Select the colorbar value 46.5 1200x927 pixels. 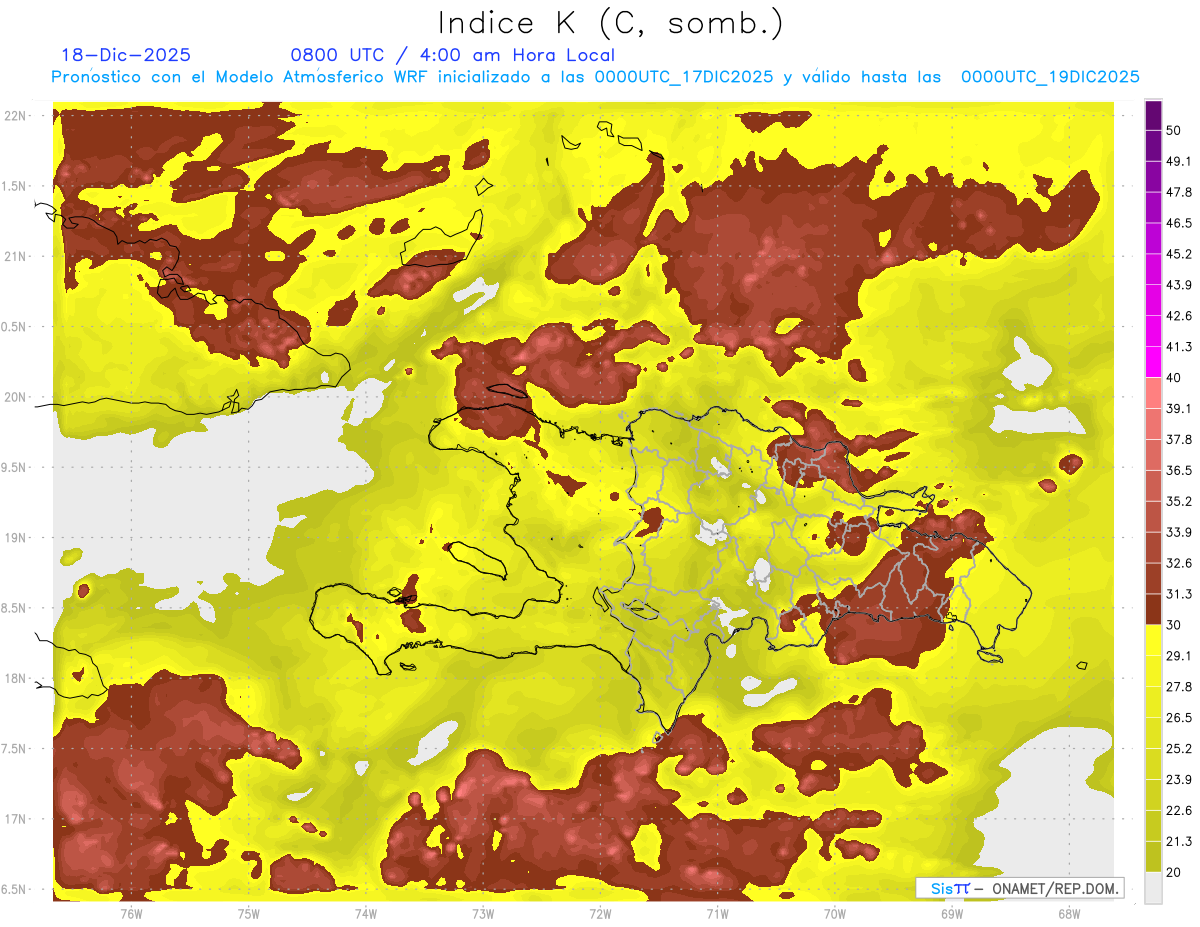1180,222
